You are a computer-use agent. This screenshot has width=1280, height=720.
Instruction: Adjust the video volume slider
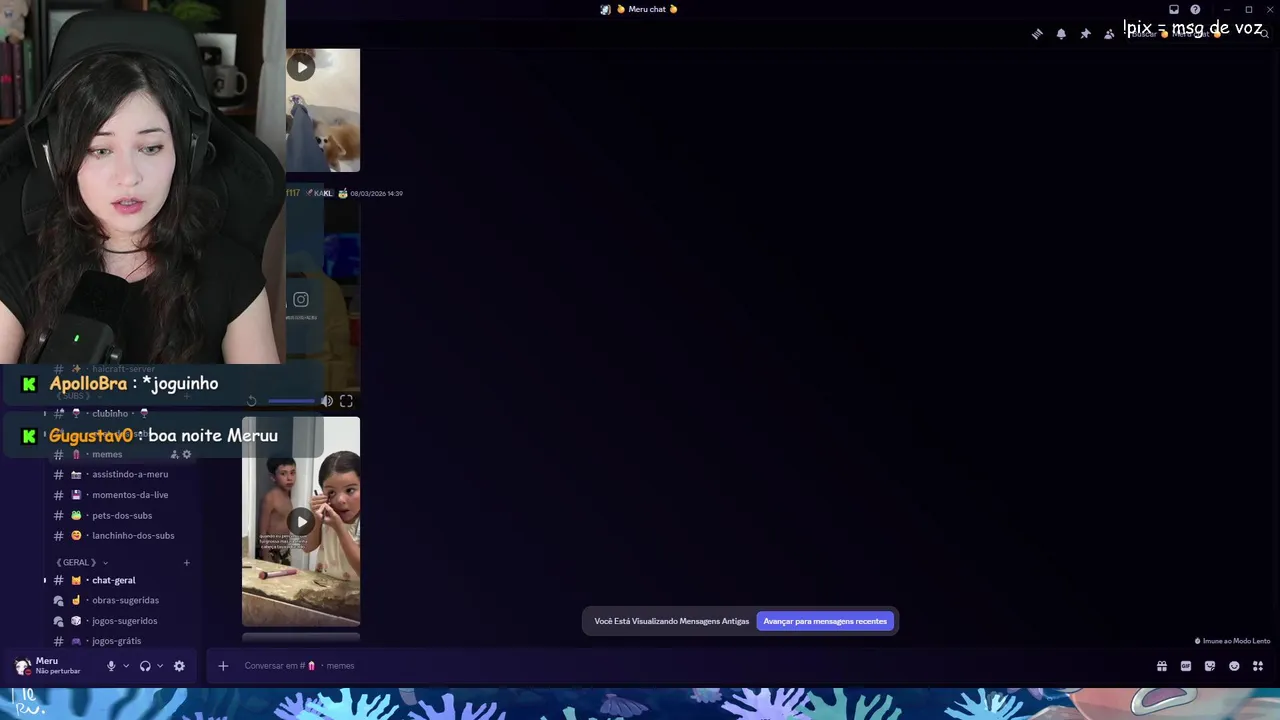pyautogui.click(x=291, y=401)
